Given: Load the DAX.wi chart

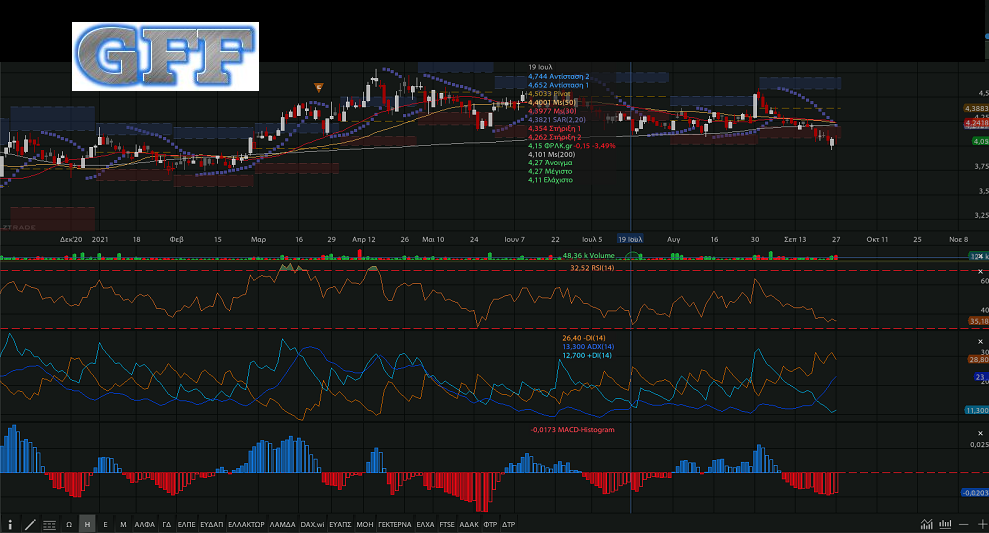Looking at the screenshot, I should pyautogui.click(x=312, y=524).
